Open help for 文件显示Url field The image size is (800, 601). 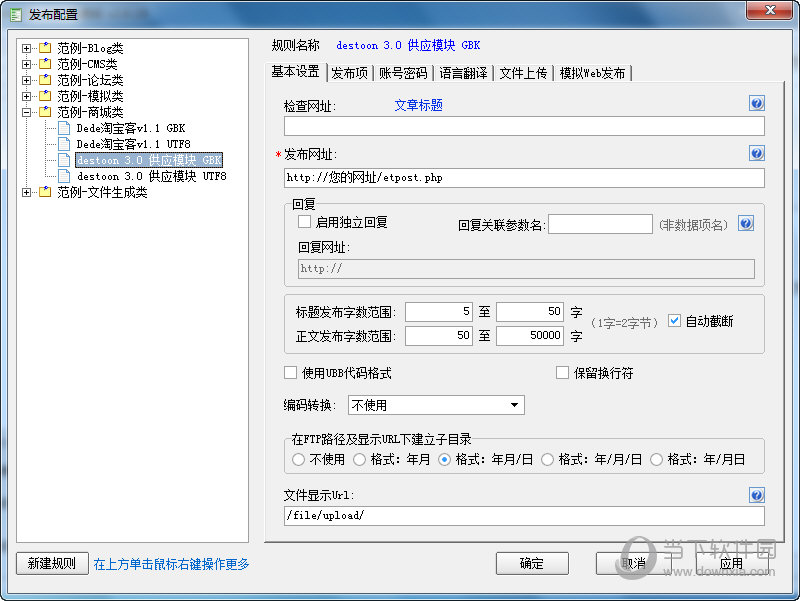point(757,494)
